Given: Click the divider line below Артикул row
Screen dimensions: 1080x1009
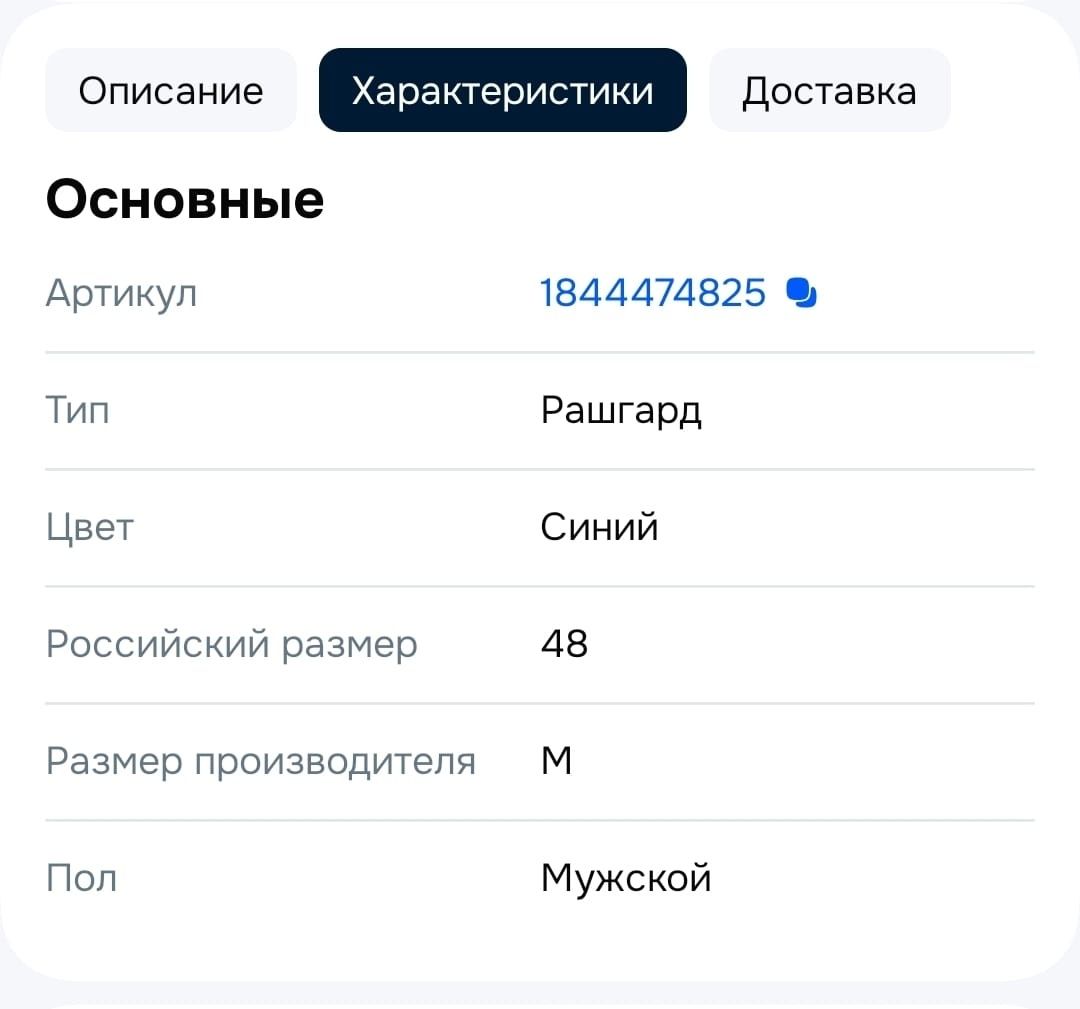Looking at the screenshot, I should click(x=540, y=353).
